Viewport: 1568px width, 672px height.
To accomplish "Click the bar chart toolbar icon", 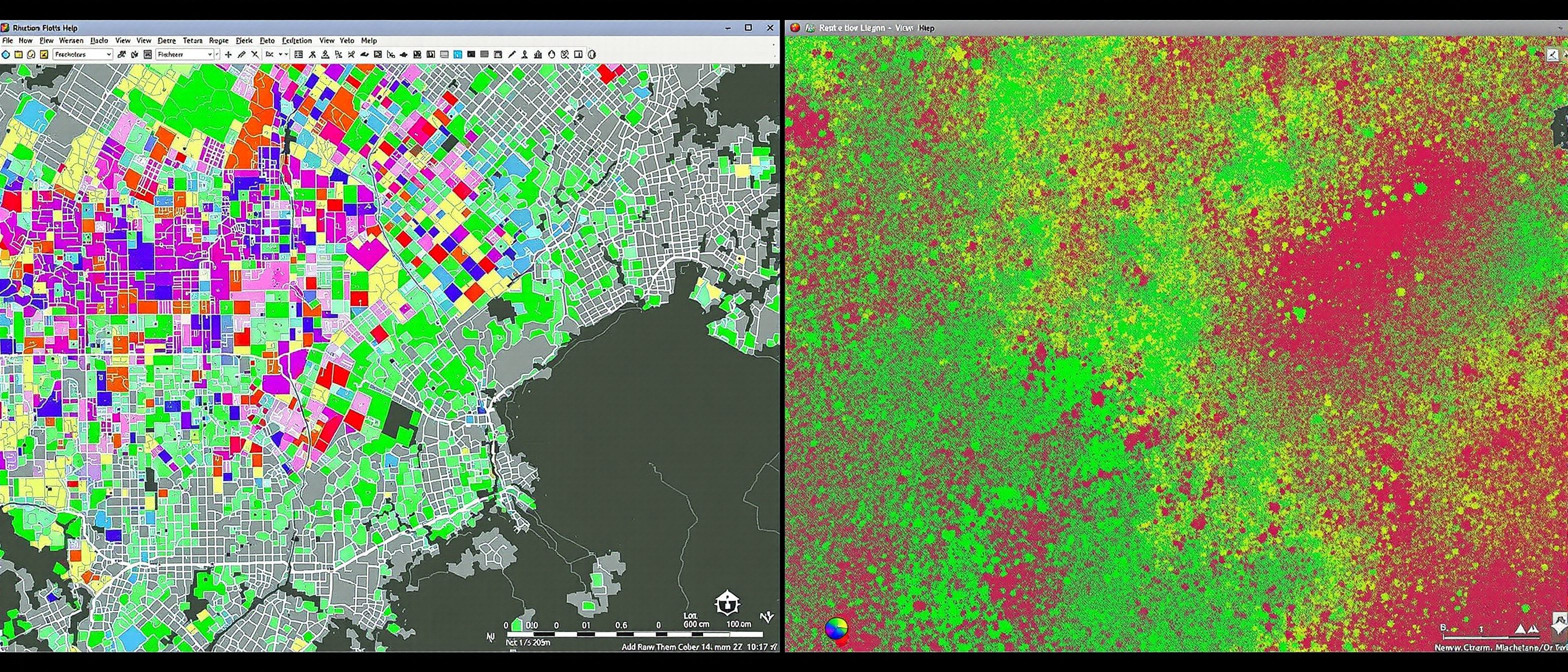I will [x=538, y=55].
